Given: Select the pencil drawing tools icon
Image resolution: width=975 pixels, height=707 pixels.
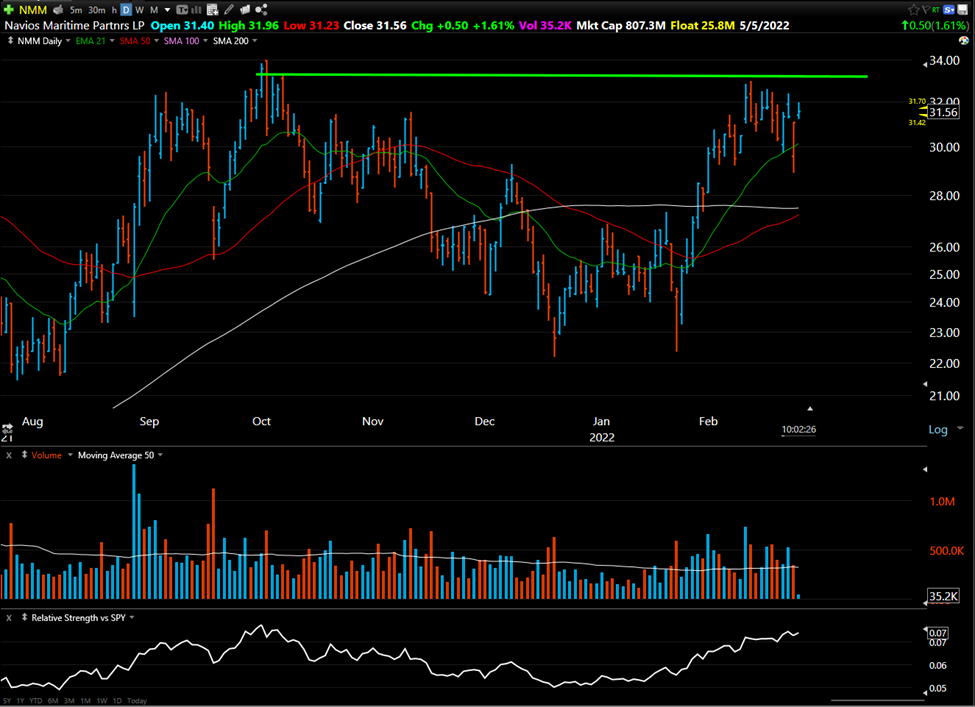Looking at the screenshot, I should [229, 9].
